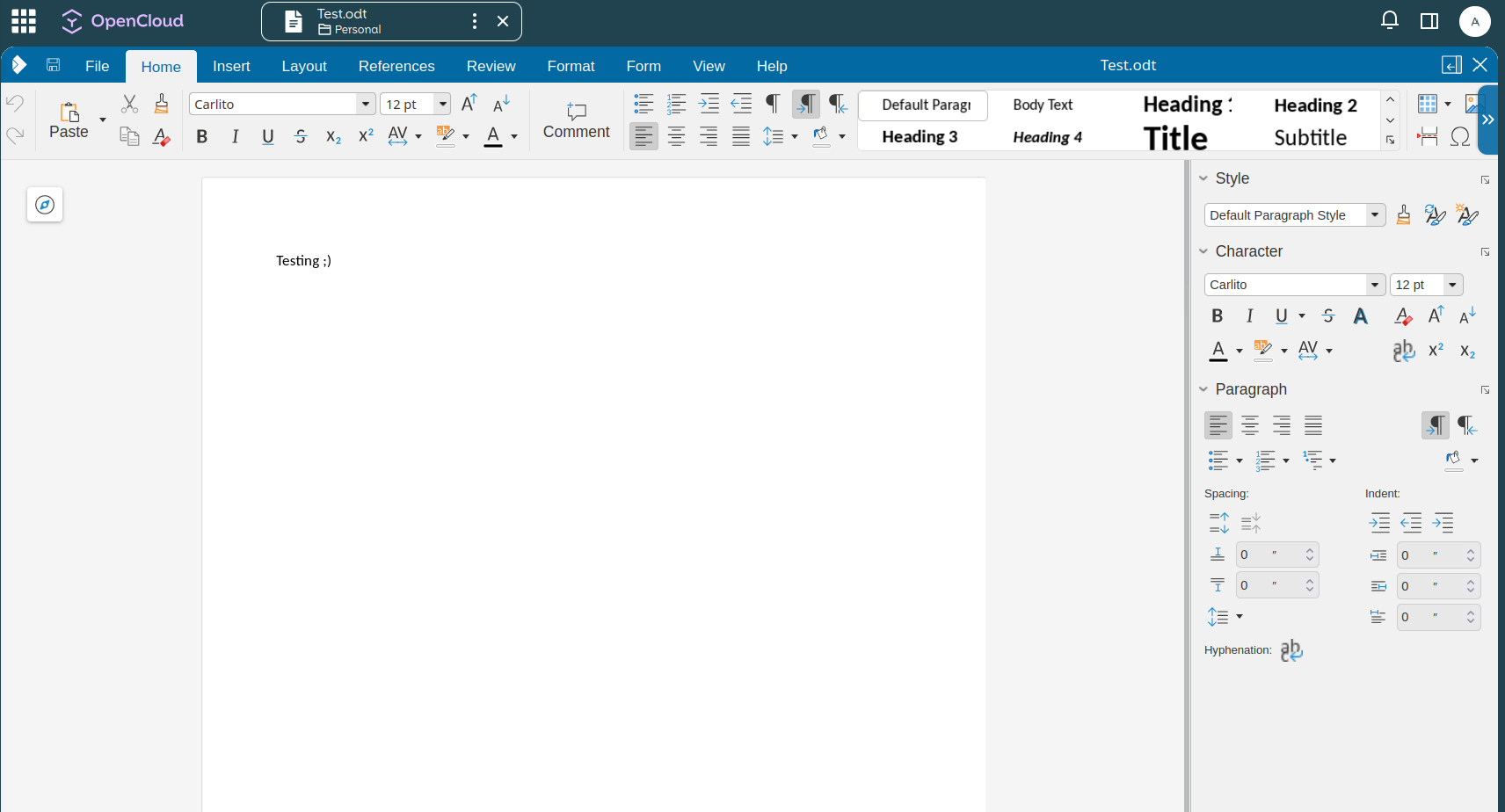Toggle the right sidebar panel icon in top bar
The image size is (1505, 812).
tap(1429, 20)
